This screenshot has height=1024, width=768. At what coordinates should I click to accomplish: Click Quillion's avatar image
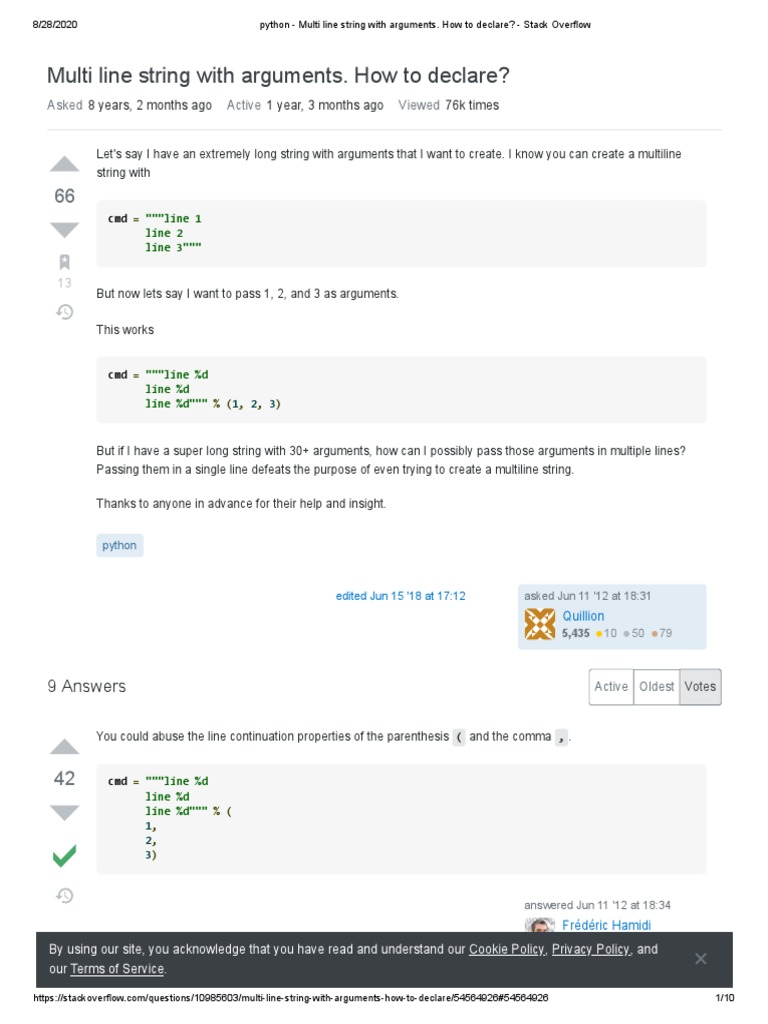pyautogui.click(x=540, y=624)
